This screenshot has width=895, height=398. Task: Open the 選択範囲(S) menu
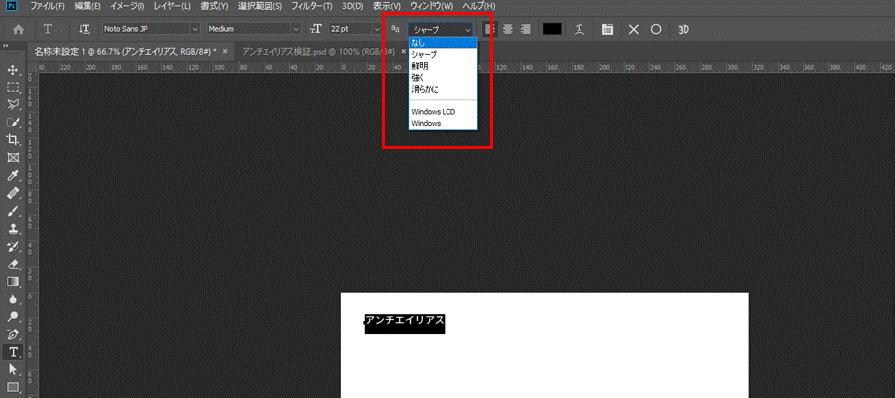point(260,7)
